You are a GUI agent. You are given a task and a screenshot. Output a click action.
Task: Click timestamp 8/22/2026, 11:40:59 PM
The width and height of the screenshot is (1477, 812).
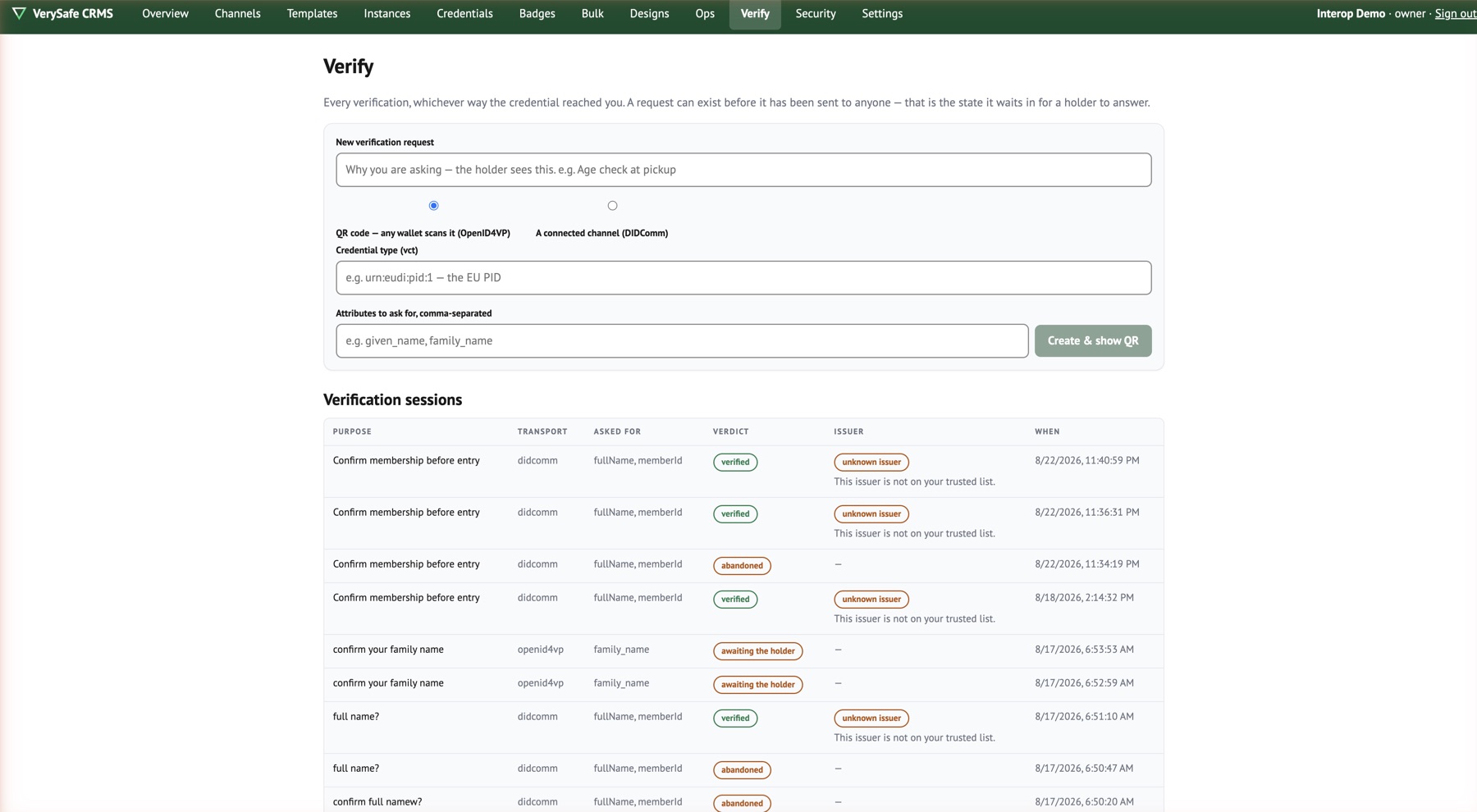(1087, 460)
